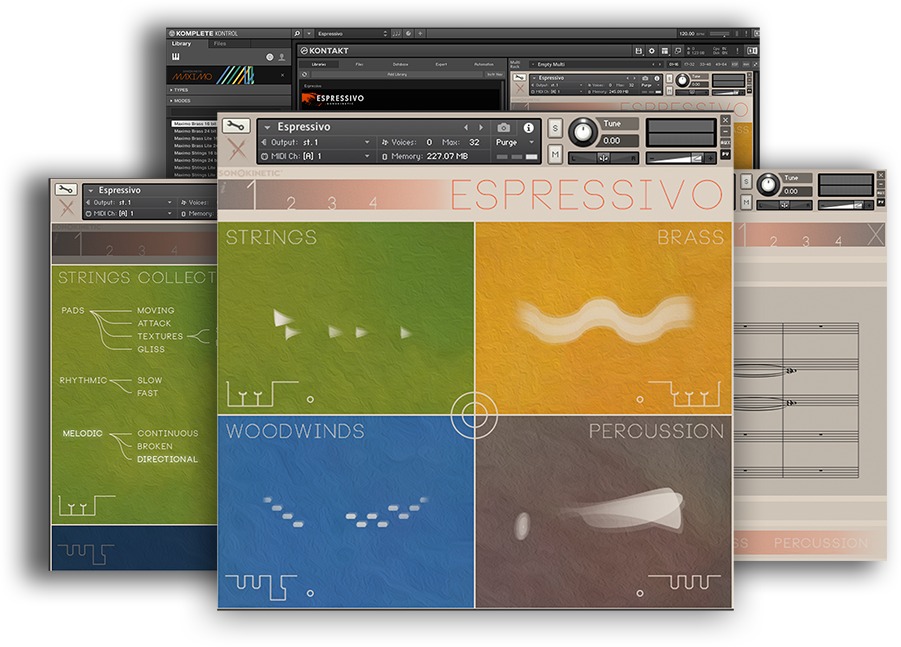
Task: Click the center target circle icon
Action: (474, 414)
